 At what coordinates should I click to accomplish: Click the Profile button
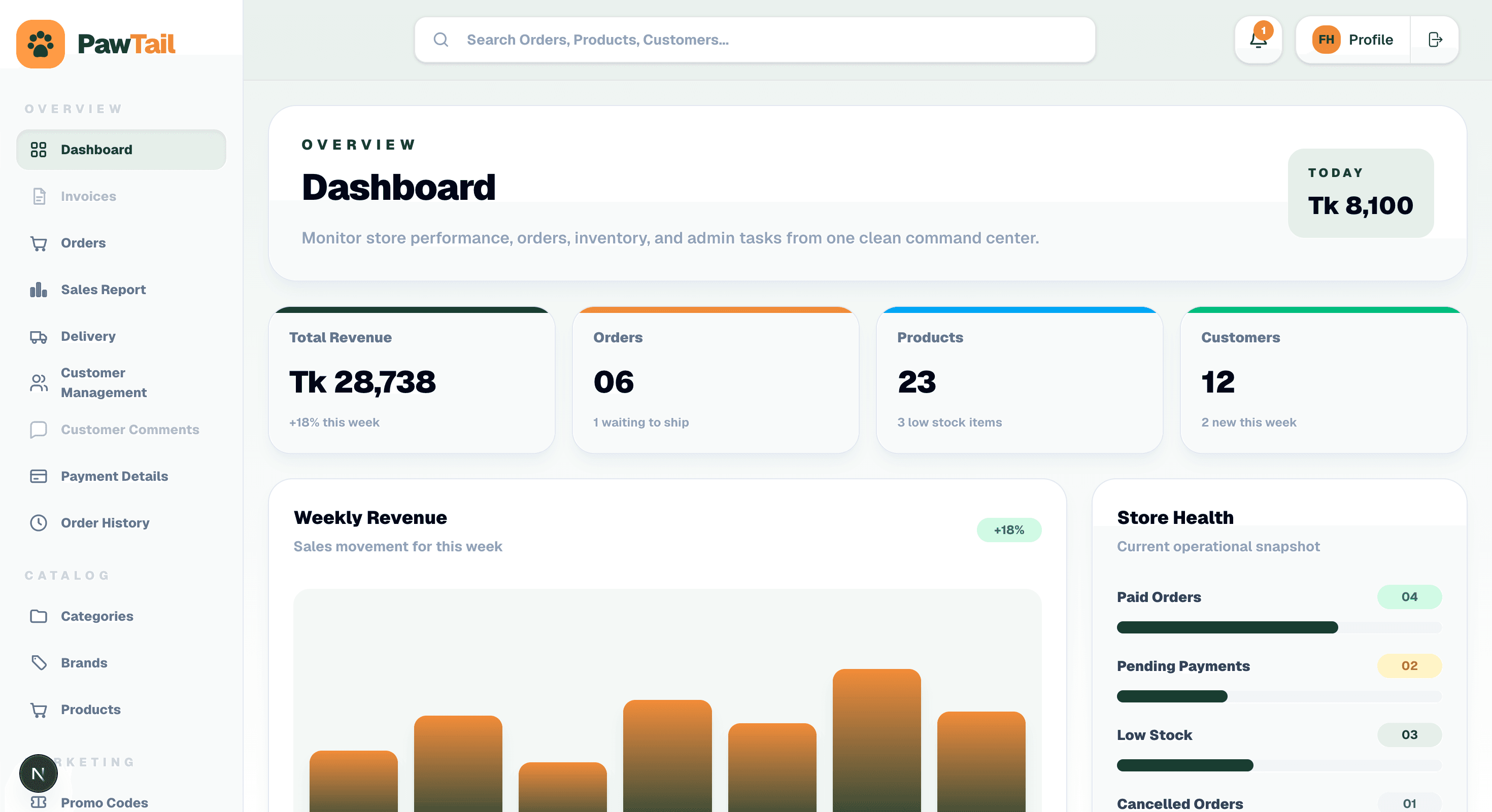point(1353,40)
